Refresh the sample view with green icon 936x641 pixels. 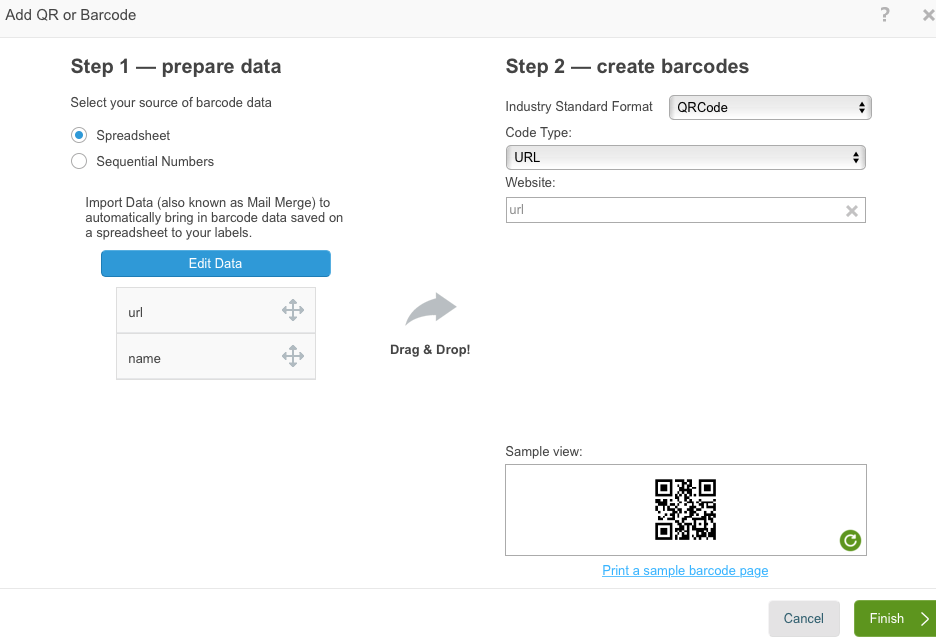[850, 541]
